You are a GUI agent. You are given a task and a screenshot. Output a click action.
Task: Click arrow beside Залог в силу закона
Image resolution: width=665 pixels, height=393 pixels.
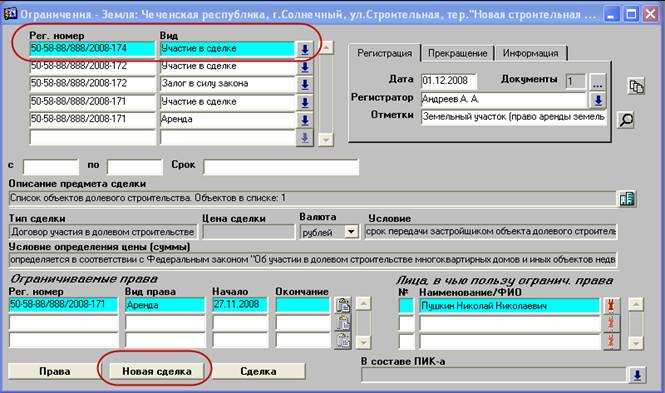(305, 85)
